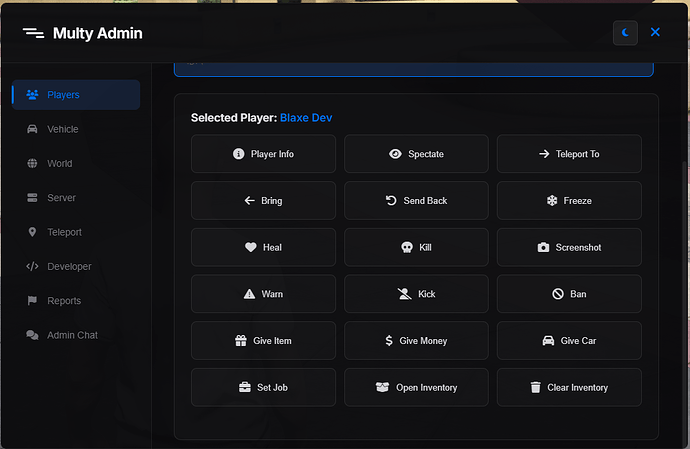
Task: Click the Vehicle car icon in sidebar
Action: 32,129
